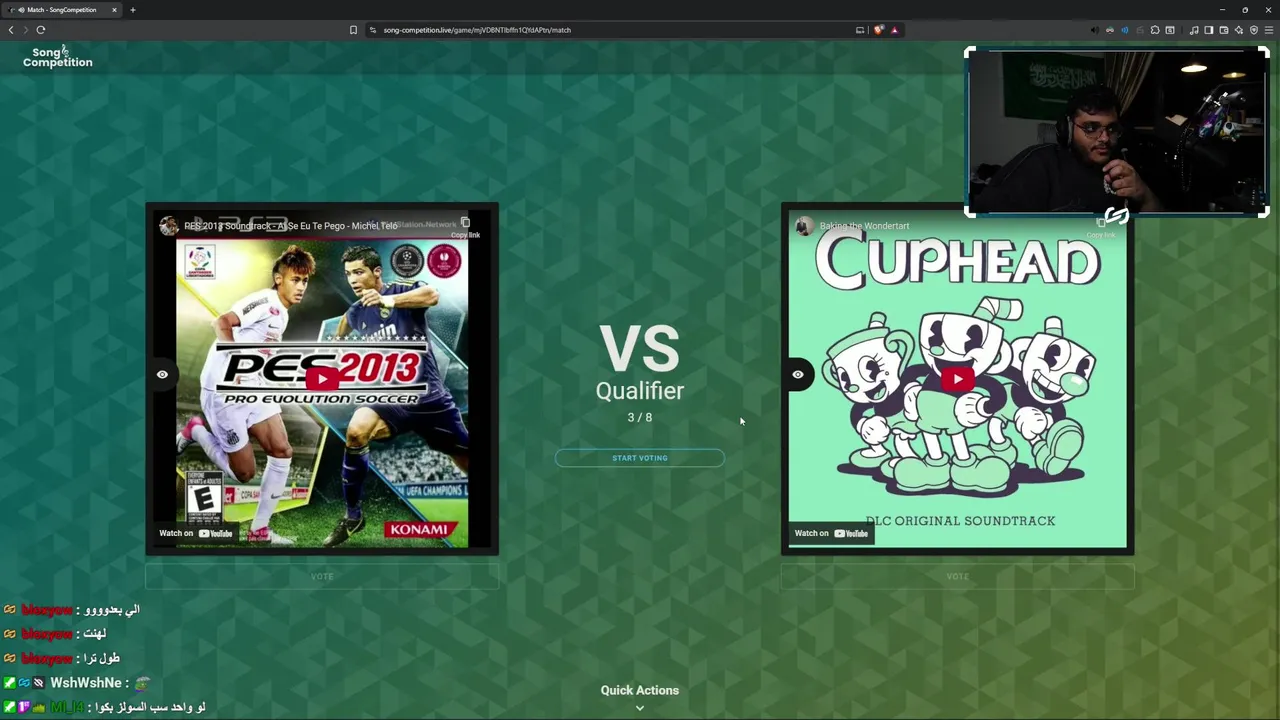Open the PES 2013 Soundtrack video title
1280x720 pixels.
(291, 226)
